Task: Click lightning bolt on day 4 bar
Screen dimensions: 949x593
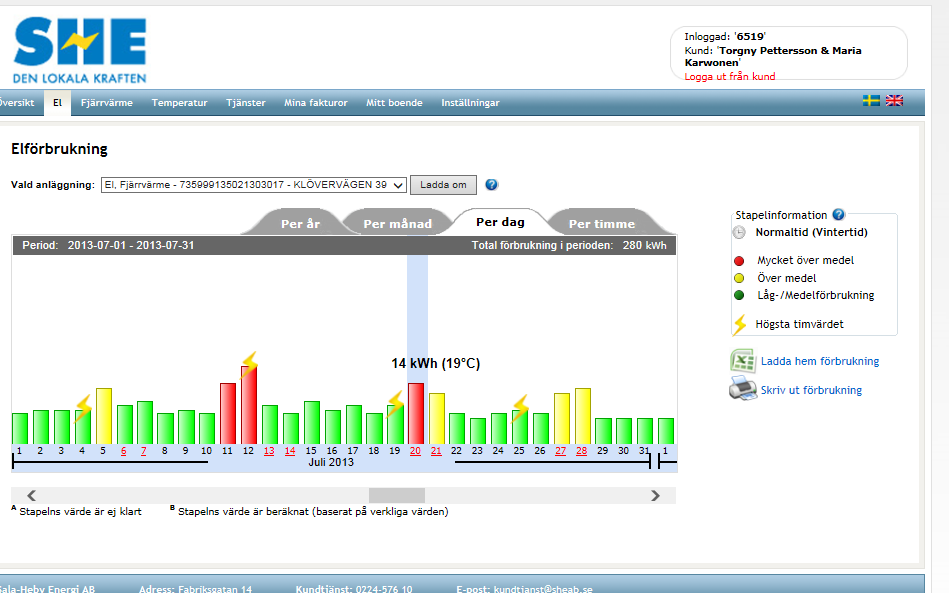Action: pos(84,408)
